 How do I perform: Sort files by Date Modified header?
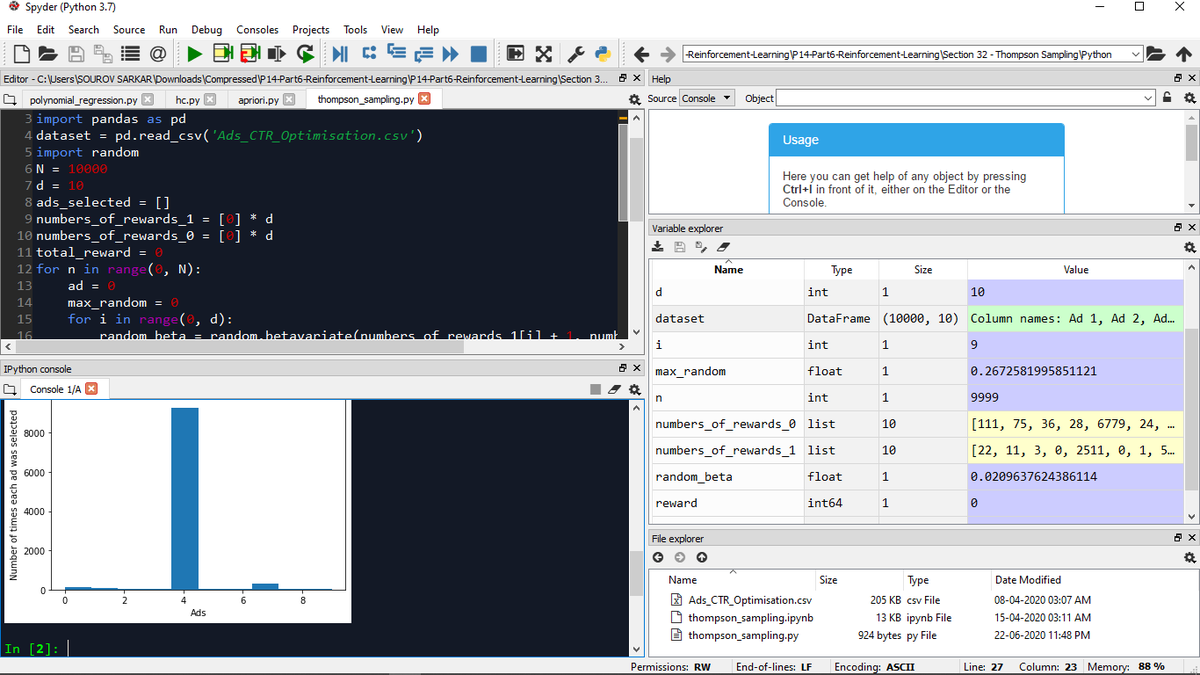coord(1028,580)
